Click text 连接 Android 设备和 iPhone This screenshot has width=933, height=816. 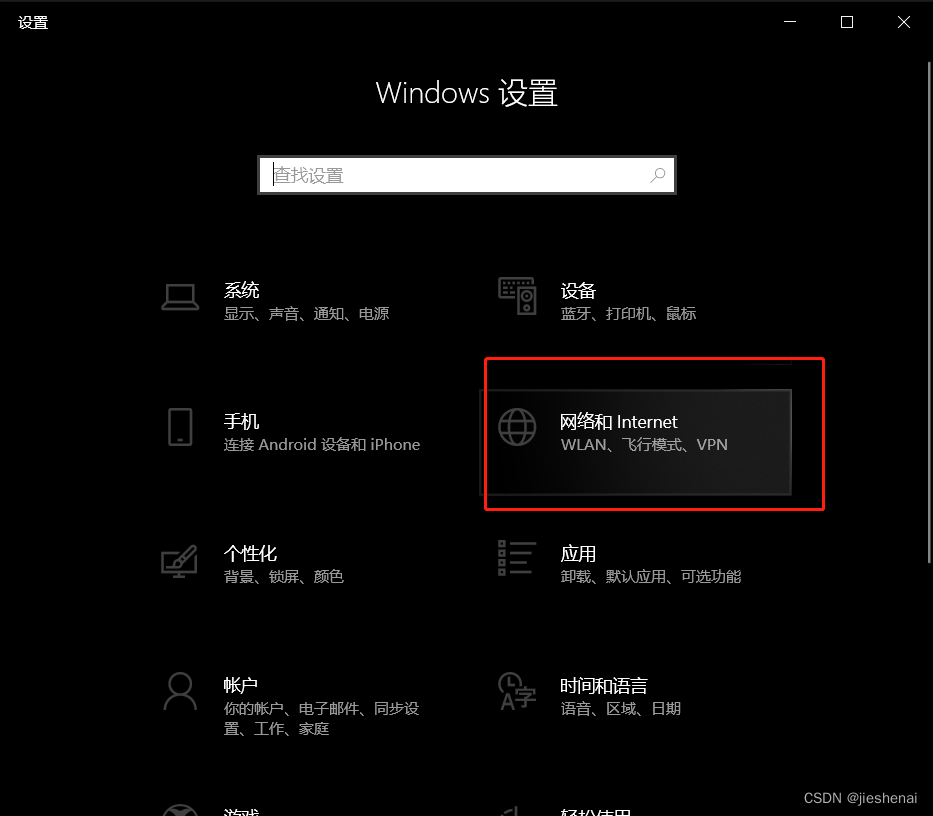pos(322,445)
